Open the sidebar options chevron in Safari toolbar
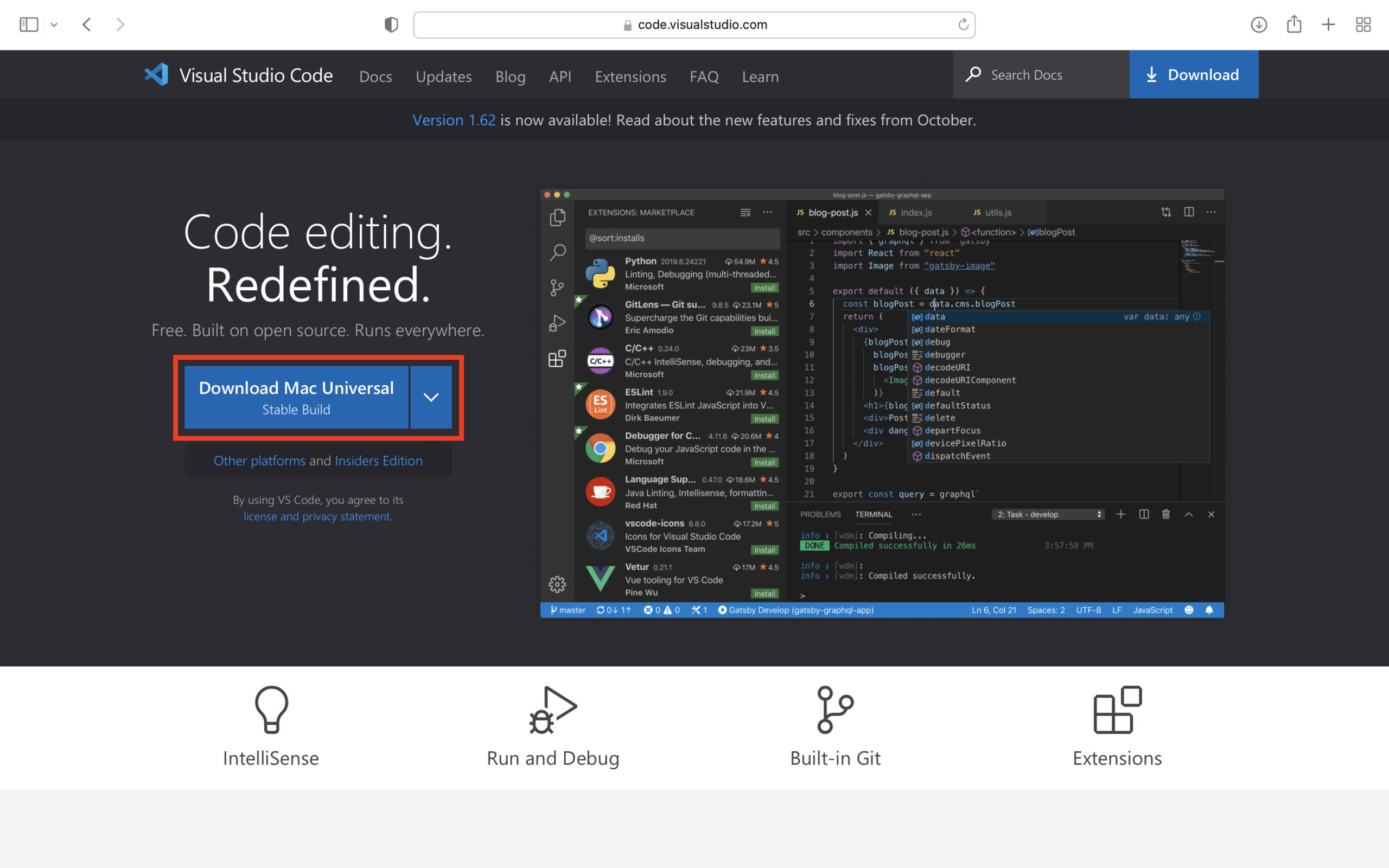Image resolution: width=1389 pixels, height=868 pixels. pos(54,25)
